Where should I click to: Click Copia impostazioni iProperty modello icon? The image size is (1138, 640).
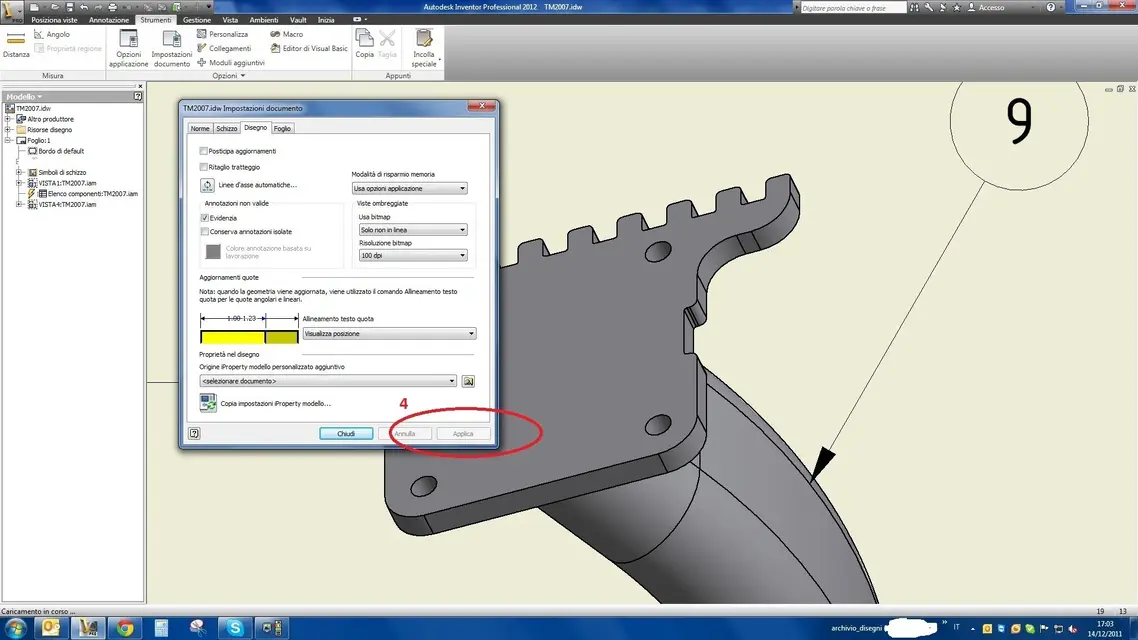tap(208, 403)
